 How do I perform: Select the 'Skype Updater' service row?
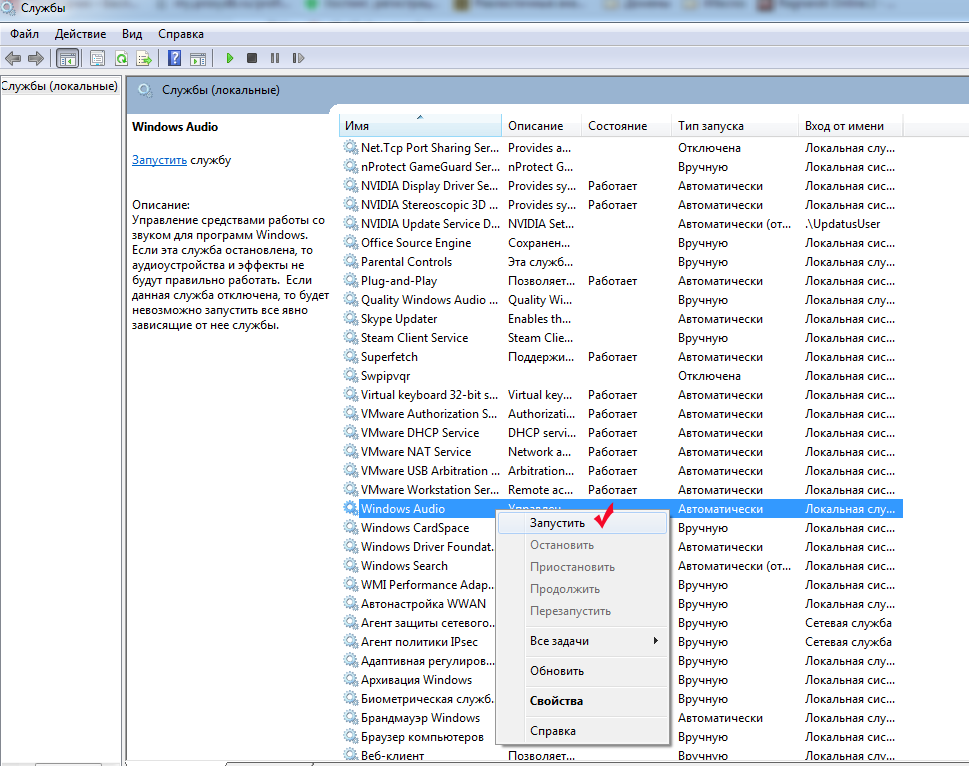399,319
